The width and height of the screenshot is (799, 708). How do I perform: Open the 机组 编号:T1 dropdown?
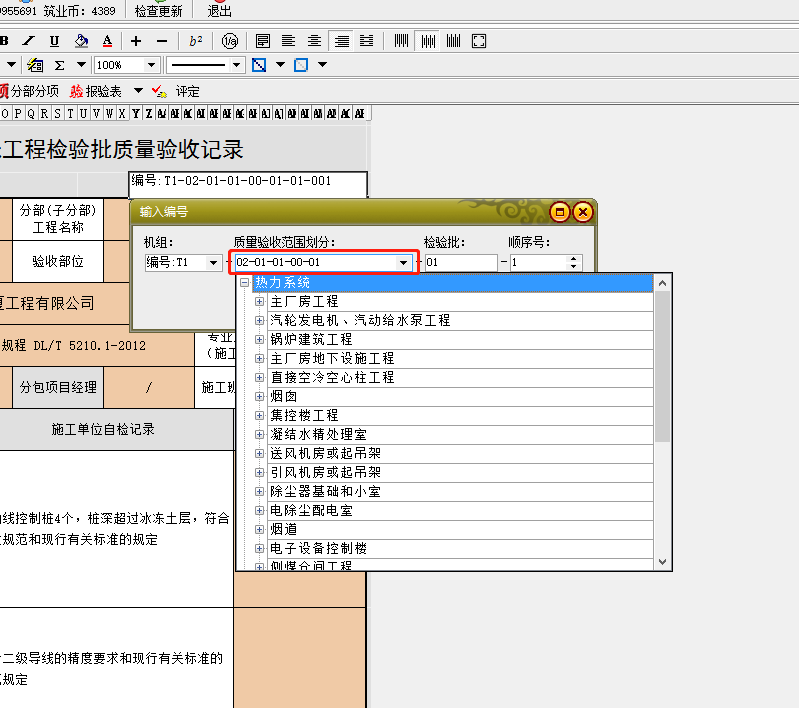(214, 263)
